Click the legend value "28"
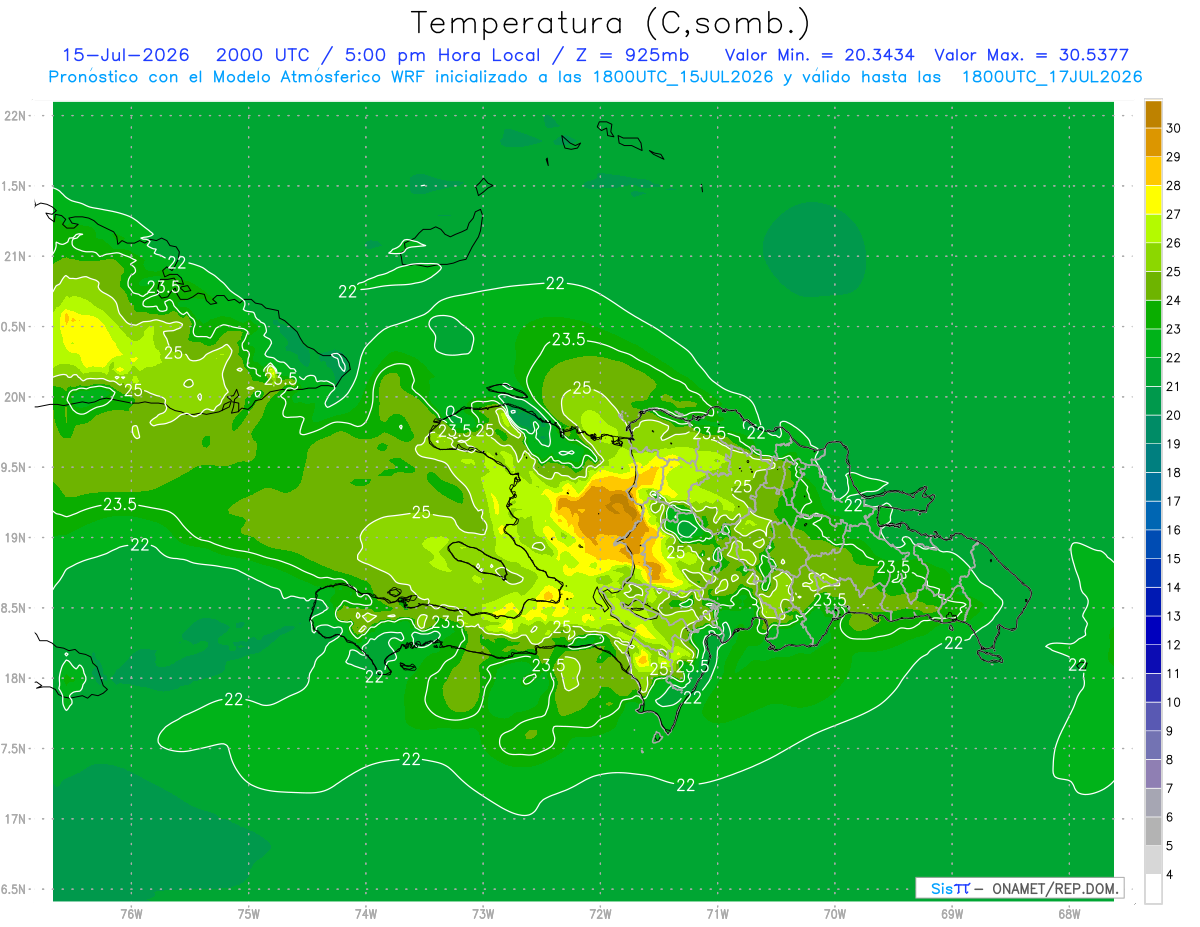1200x927 pixels. tap(1174, 186)
